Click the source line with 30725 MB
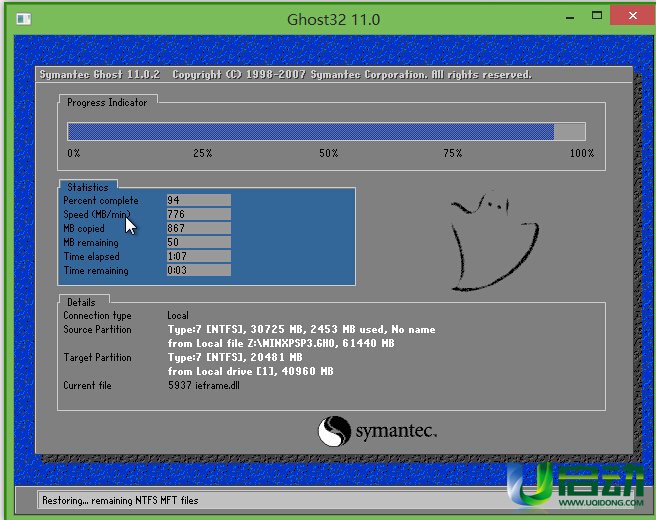Image resolution: width=656 pixels, height=520 pixels. [302, 330]
